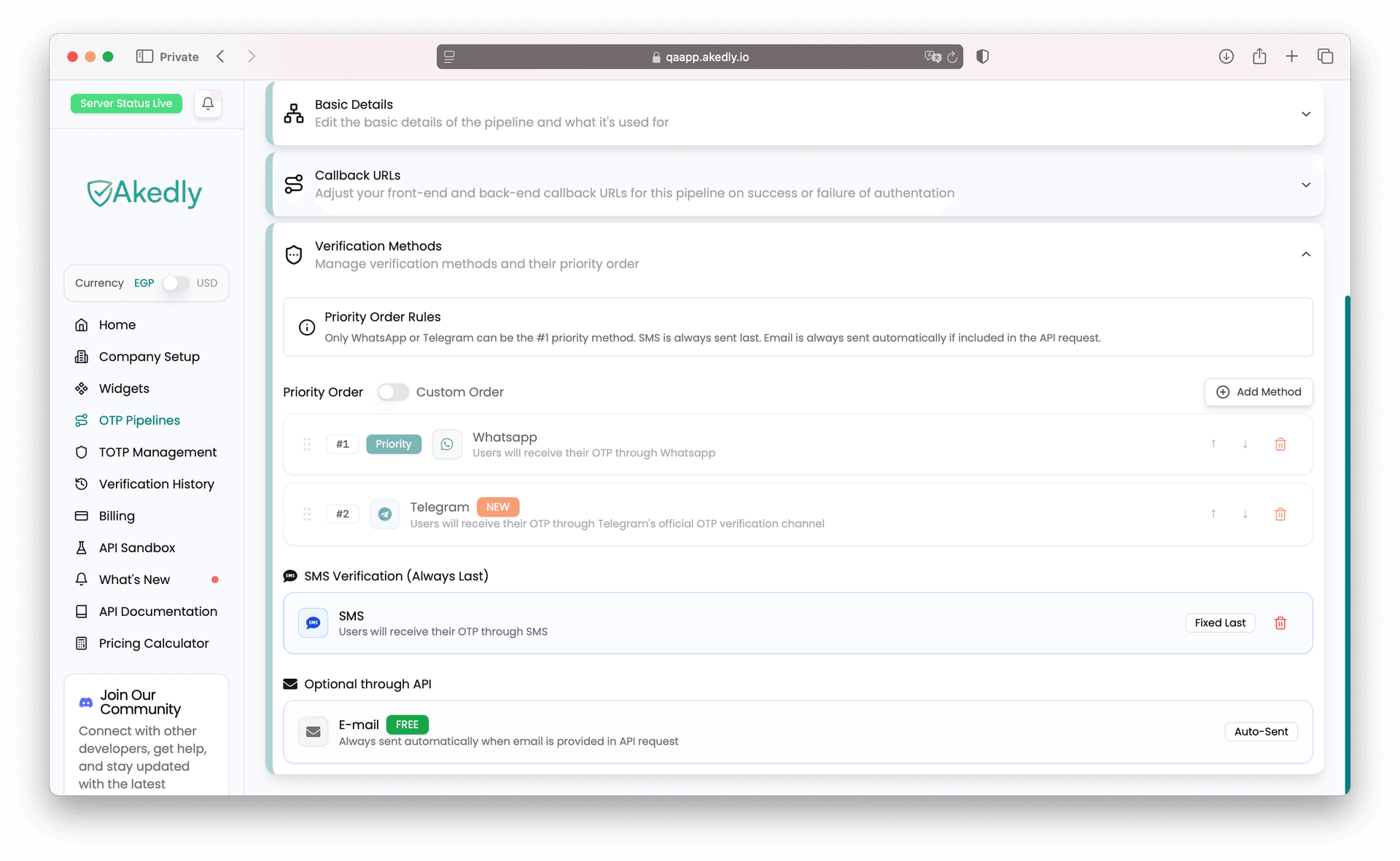This screenshot has width=1400, height=861.
Task: Go to API Sandbox page
Action: pyautogui.click(x=137, y=548)
